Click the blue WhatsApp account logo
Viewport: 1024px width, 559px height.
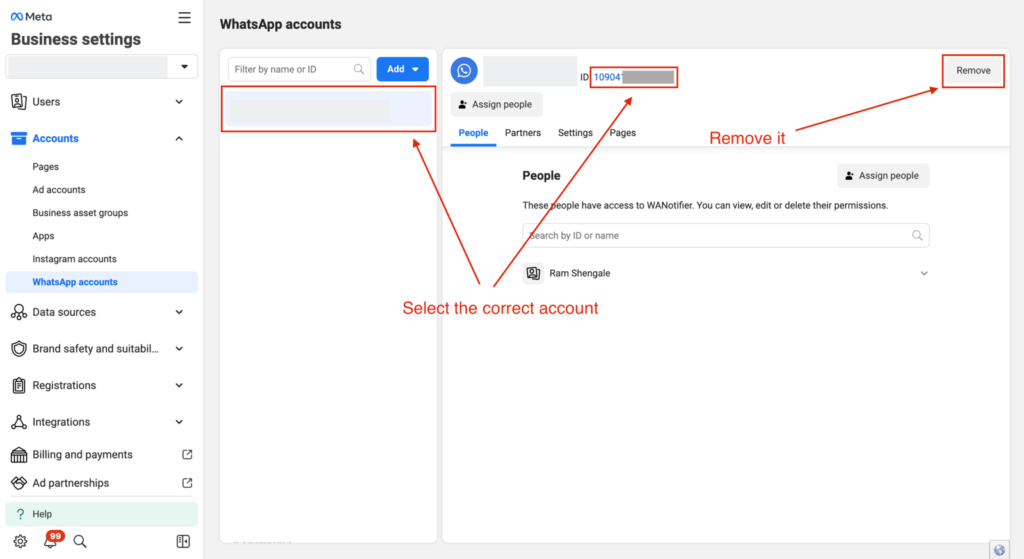tap(464, 71)
